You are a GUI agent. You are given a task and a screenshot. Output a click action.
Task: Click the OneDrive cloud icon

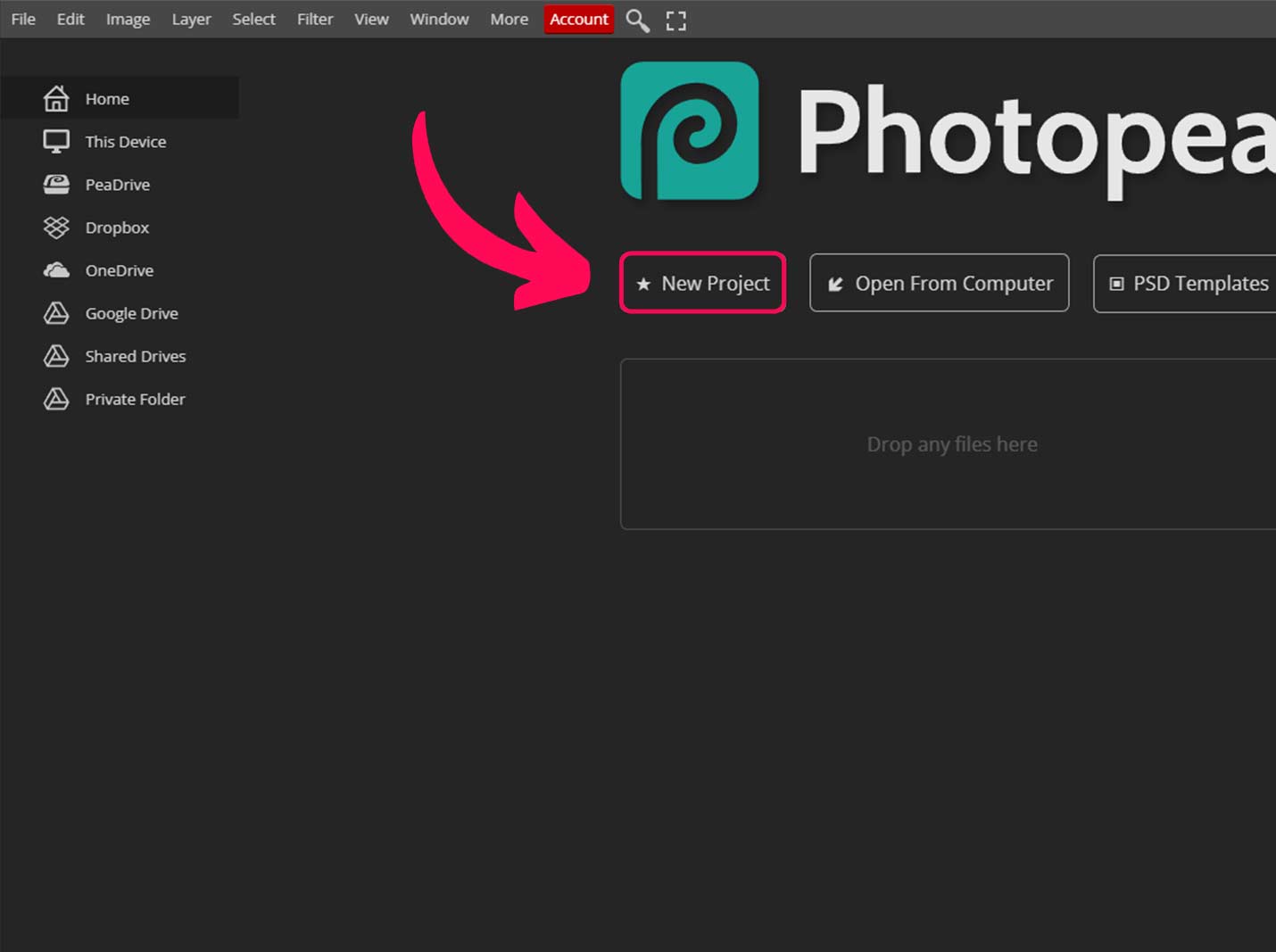56,270
